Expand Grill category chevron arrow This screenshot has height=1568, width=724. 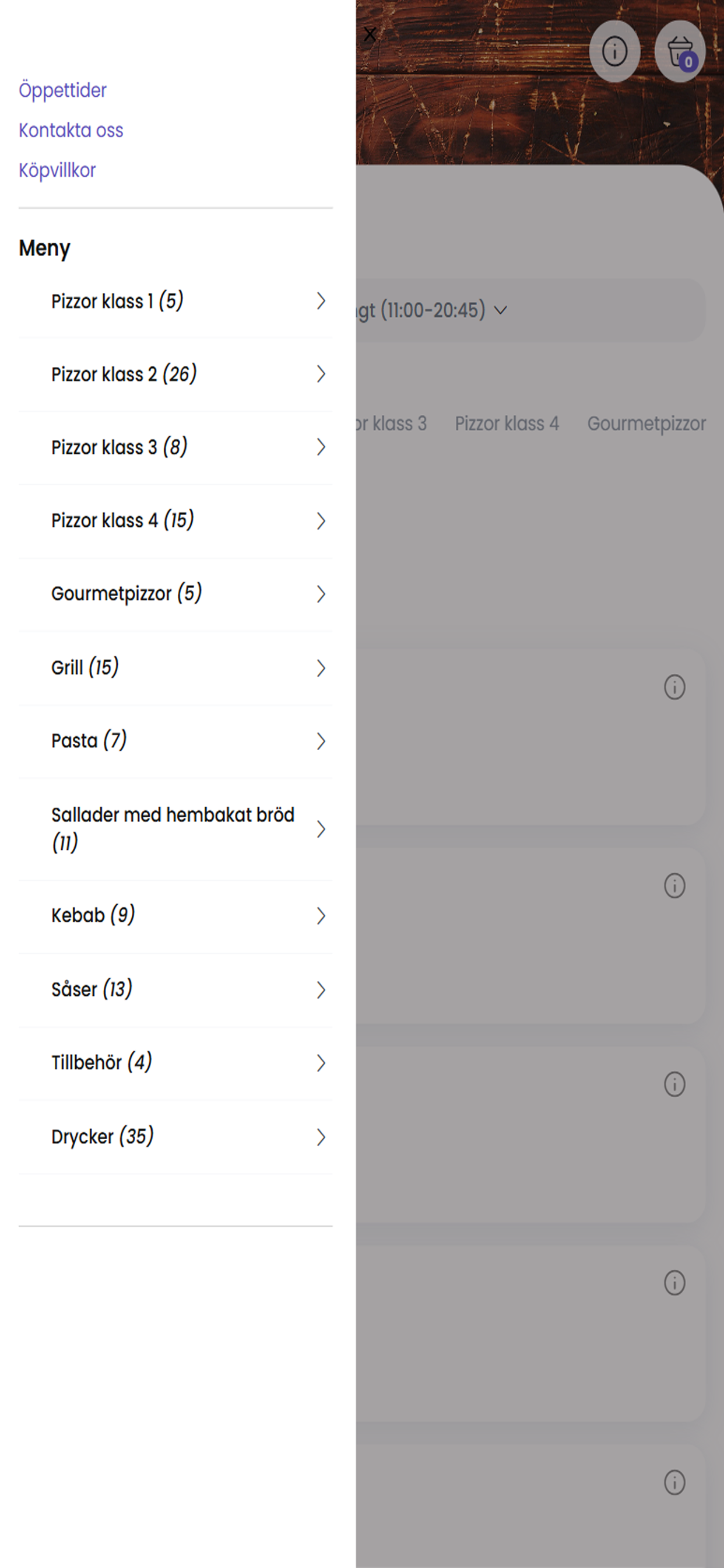[x=321, y=668]
